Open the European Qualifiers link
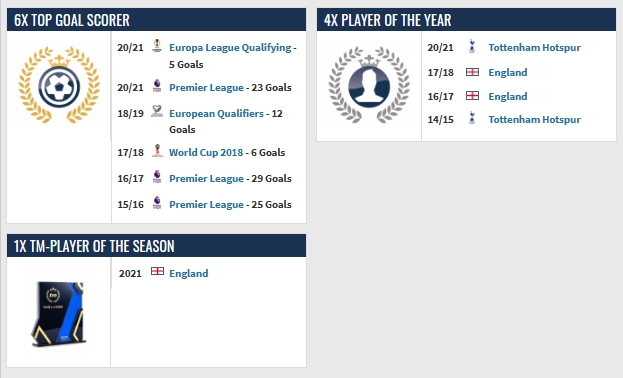The width and height of the screenshot is (623, 378). [216, 114]
